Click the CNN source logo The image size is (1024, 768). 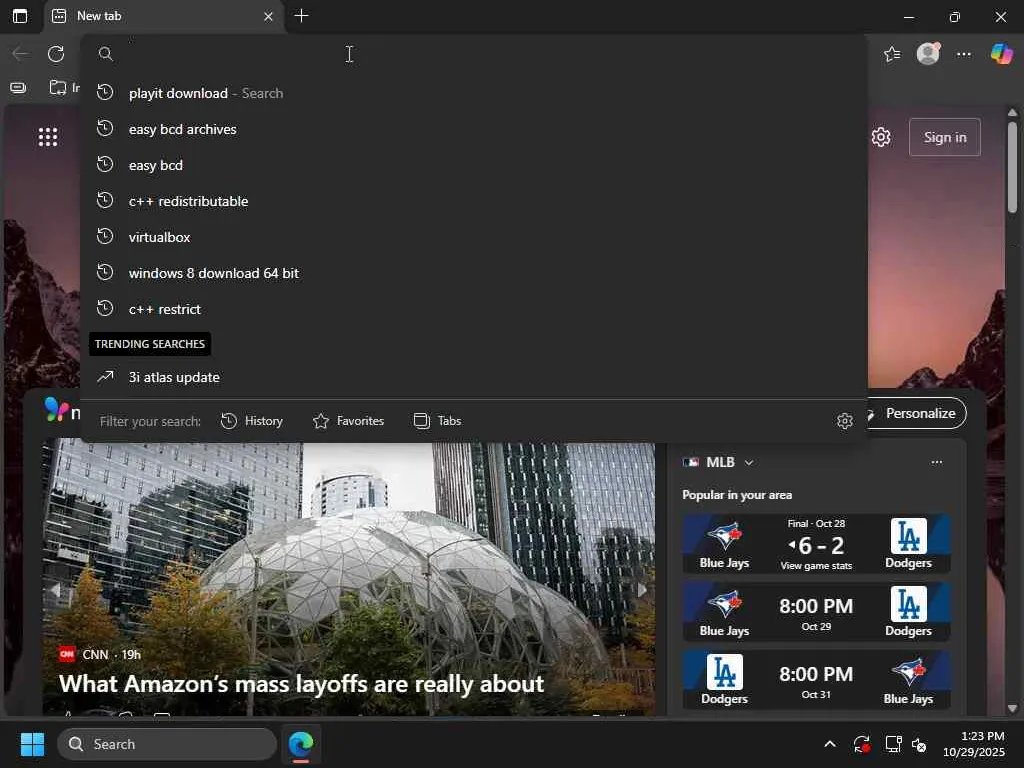[x=67, y=654]
